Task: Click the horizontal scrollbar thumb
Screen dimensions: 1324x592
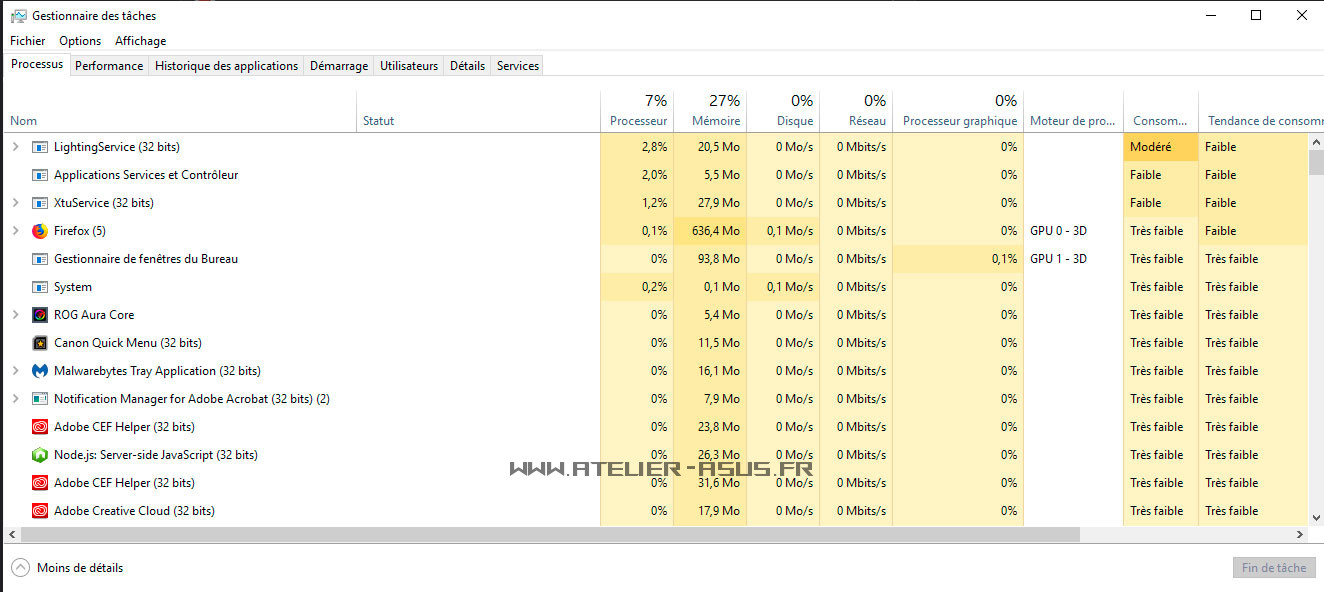Action: [549, 535]
